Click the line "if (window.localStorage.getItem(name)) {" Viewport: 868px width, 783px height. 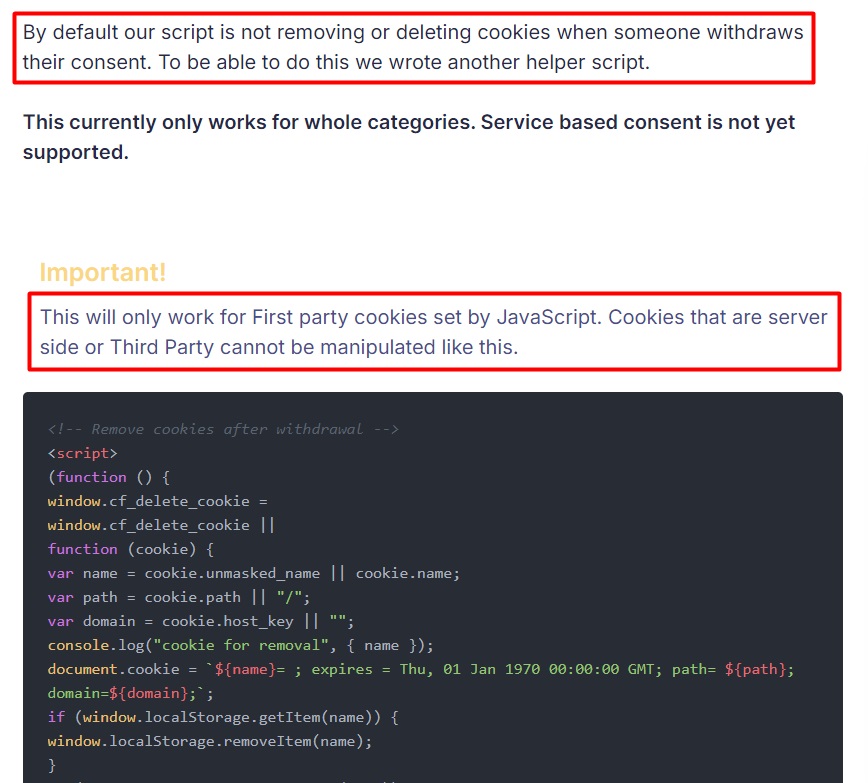pos(223,718)
